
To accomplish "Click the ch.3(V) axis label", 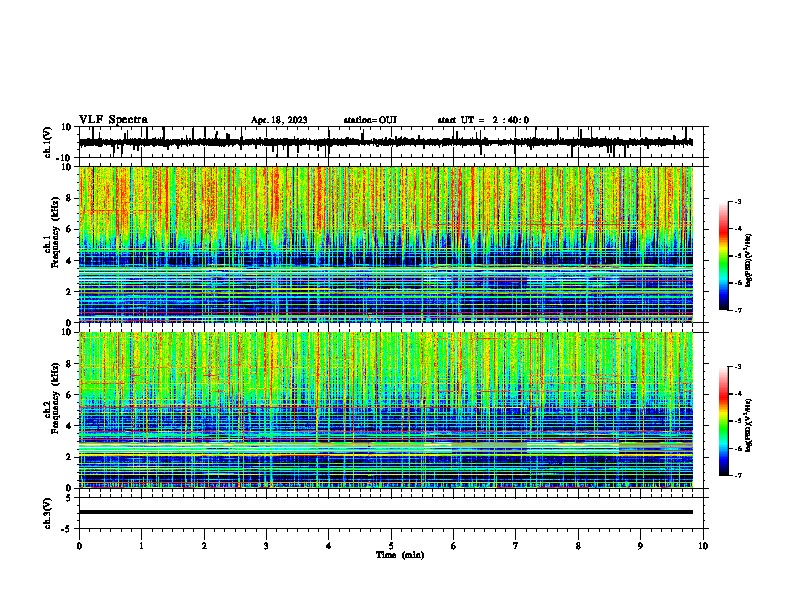I will coord(48,513).
